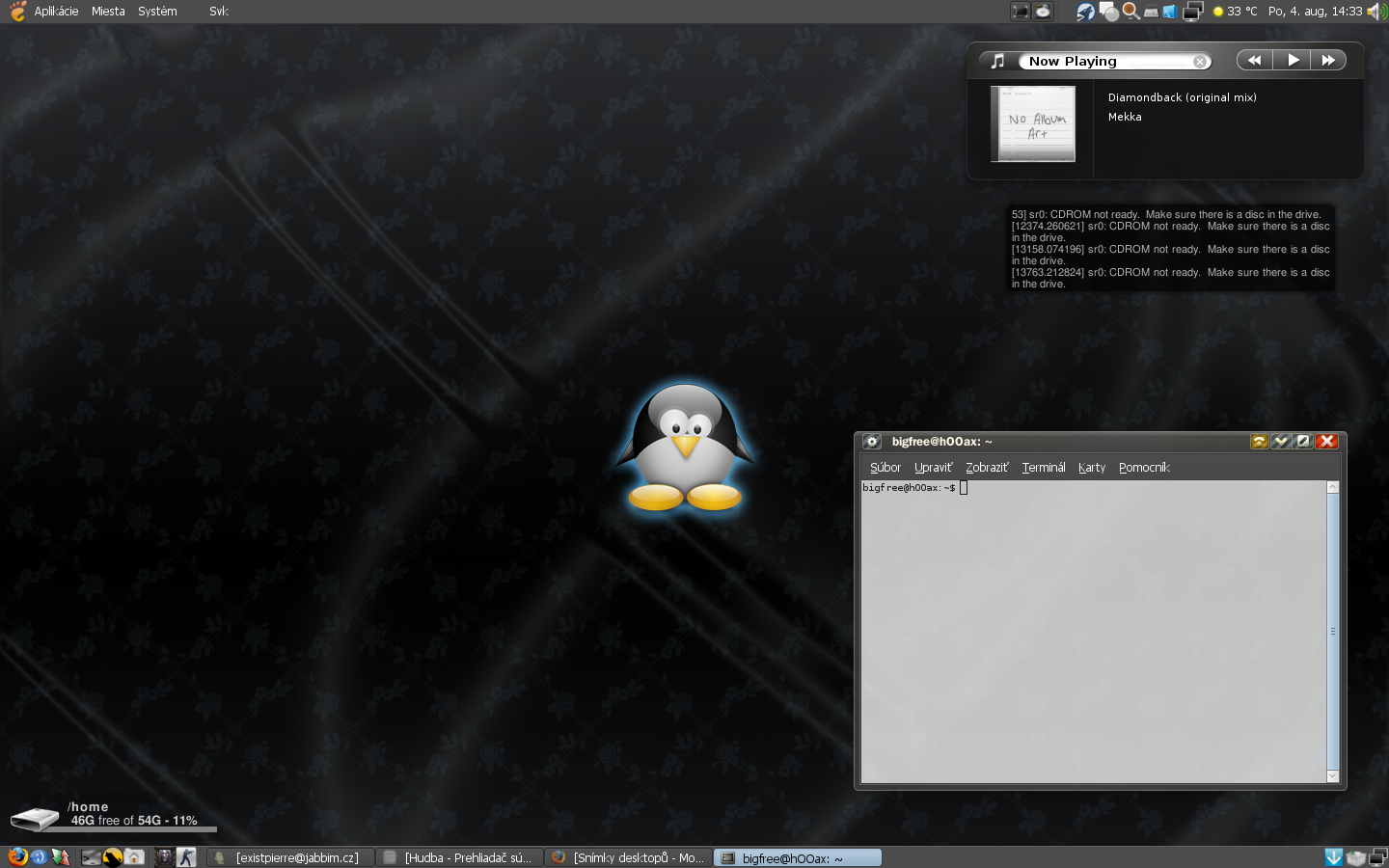Click the dual monitors display tray icon
Screen dimensions: 1389x868
pos(1193,12)
